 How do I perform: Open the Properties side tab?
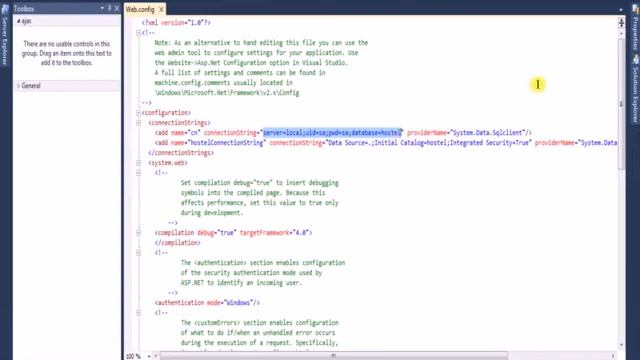(636, 33)
